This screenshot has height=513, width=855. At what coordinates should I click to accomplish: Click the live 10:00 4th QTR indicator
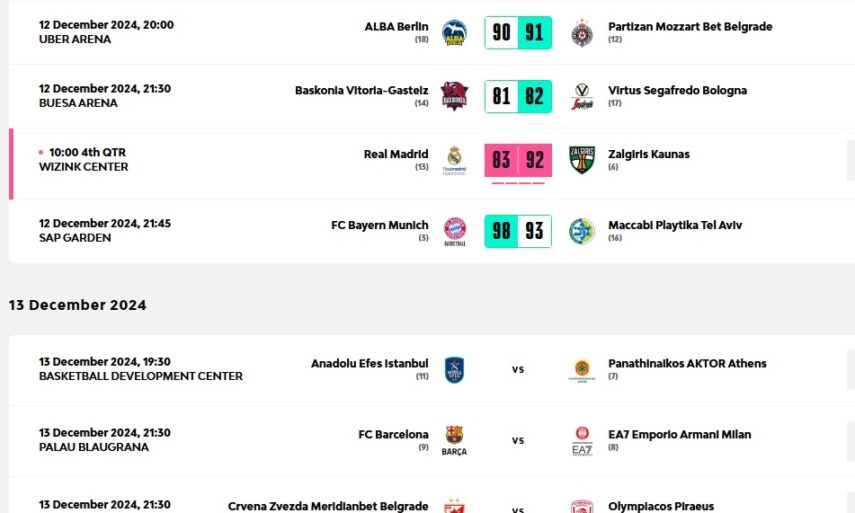click(87, 153)
